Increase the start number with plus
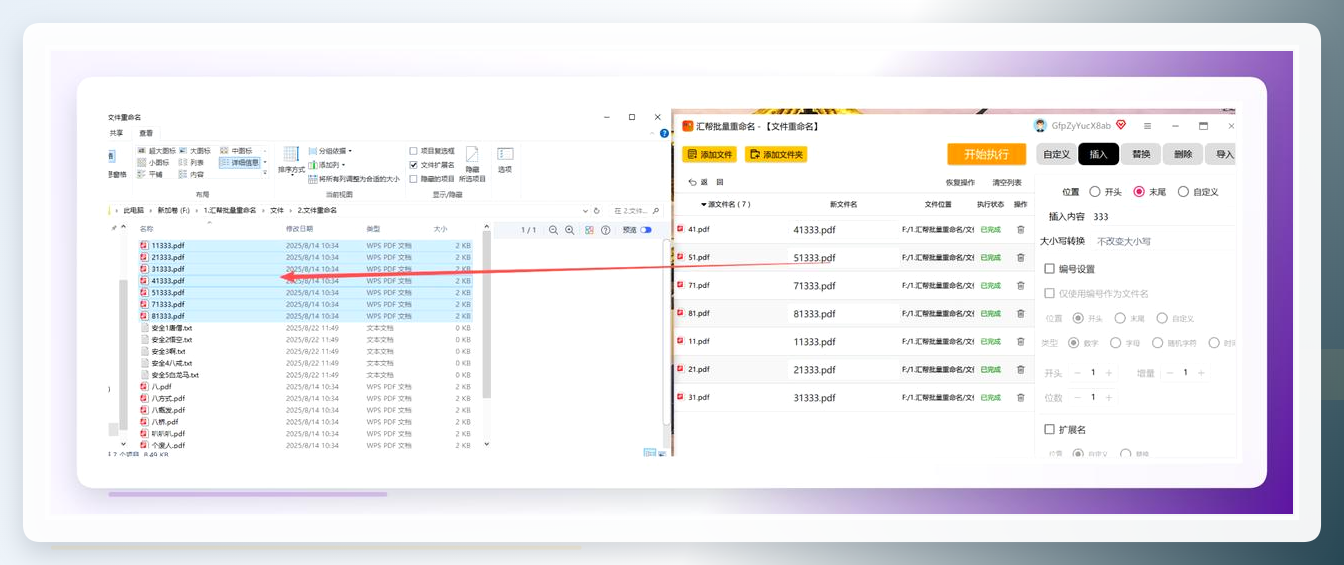The height and width of the screenshot is (565, 1344). (x=1109, y=372)
